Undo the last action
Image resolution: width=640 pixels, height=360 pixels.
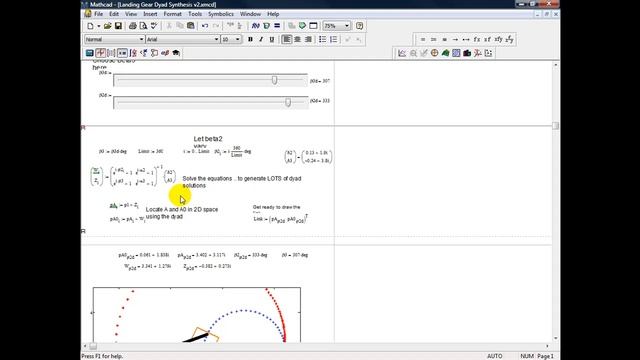[x=205, y=26]
